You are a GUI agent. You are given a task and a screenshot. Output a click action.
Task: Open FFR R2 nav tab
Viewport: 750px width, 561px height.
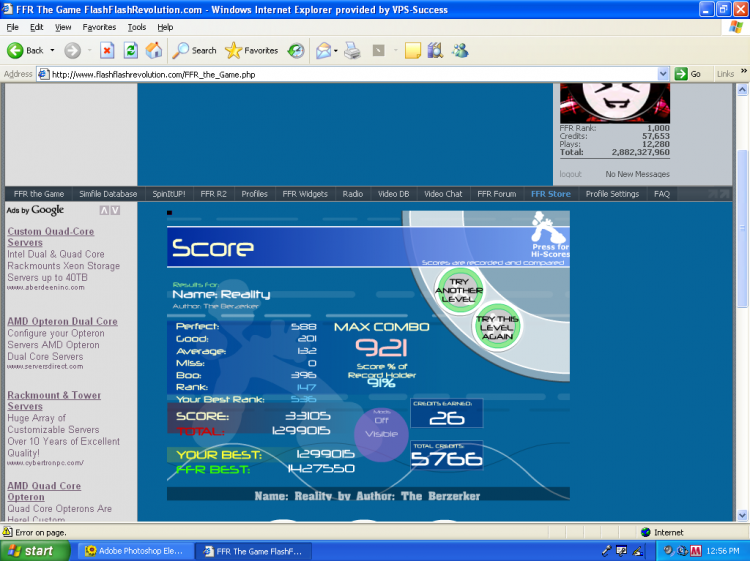coord(213,194)
